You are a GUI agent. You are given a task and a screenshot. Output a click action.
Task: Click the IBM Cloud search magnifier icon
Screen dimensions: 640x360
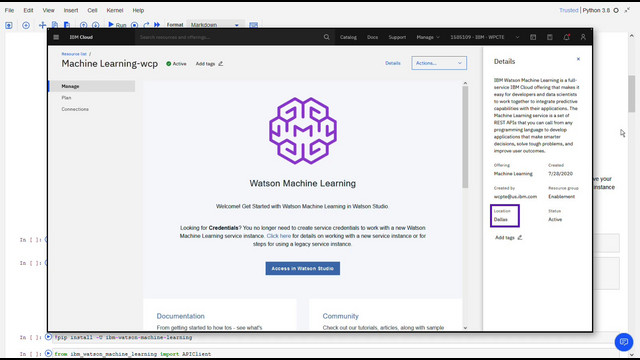coord(327,37)
